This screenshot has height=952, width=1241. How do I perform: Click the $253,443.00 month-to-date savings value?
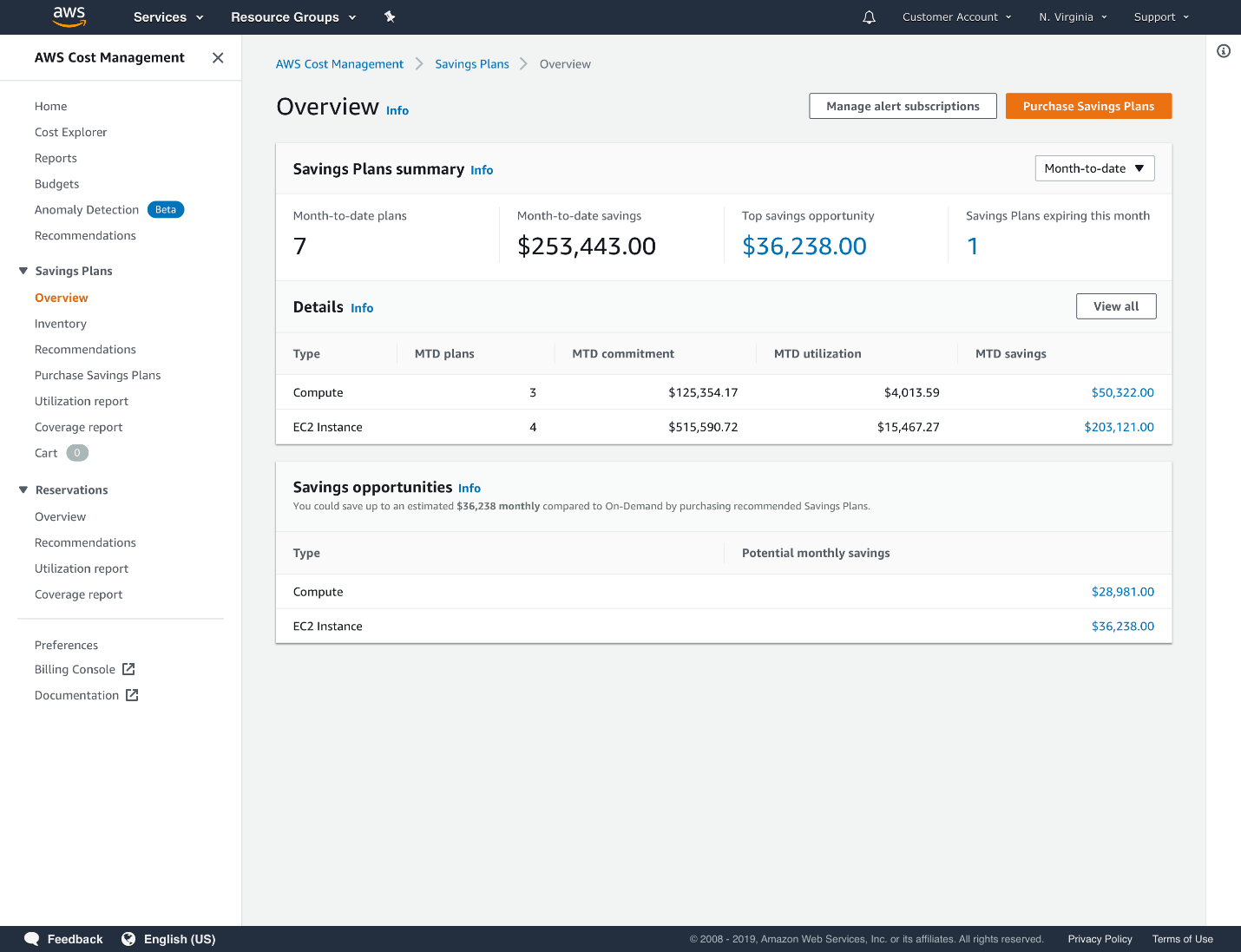click(x=587, y=246)
